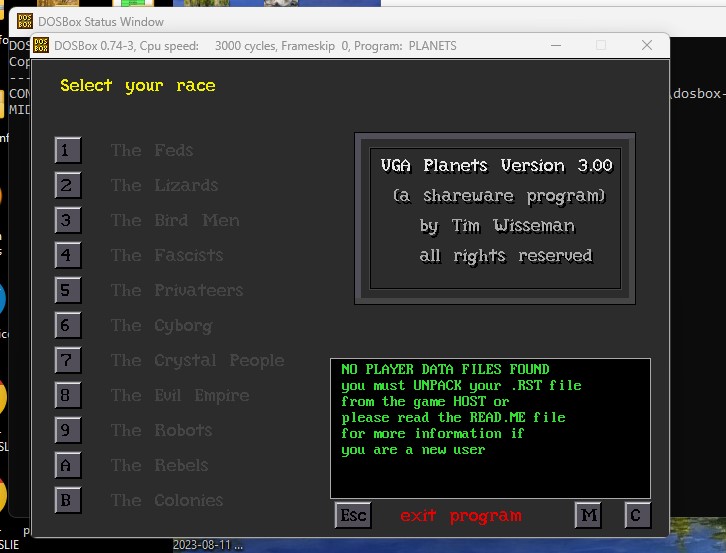Image resolution: width=726 pixels, height=553 pixels.
Task: Click 'by Tim Wisseman' credit line
Action: (497, 226)
